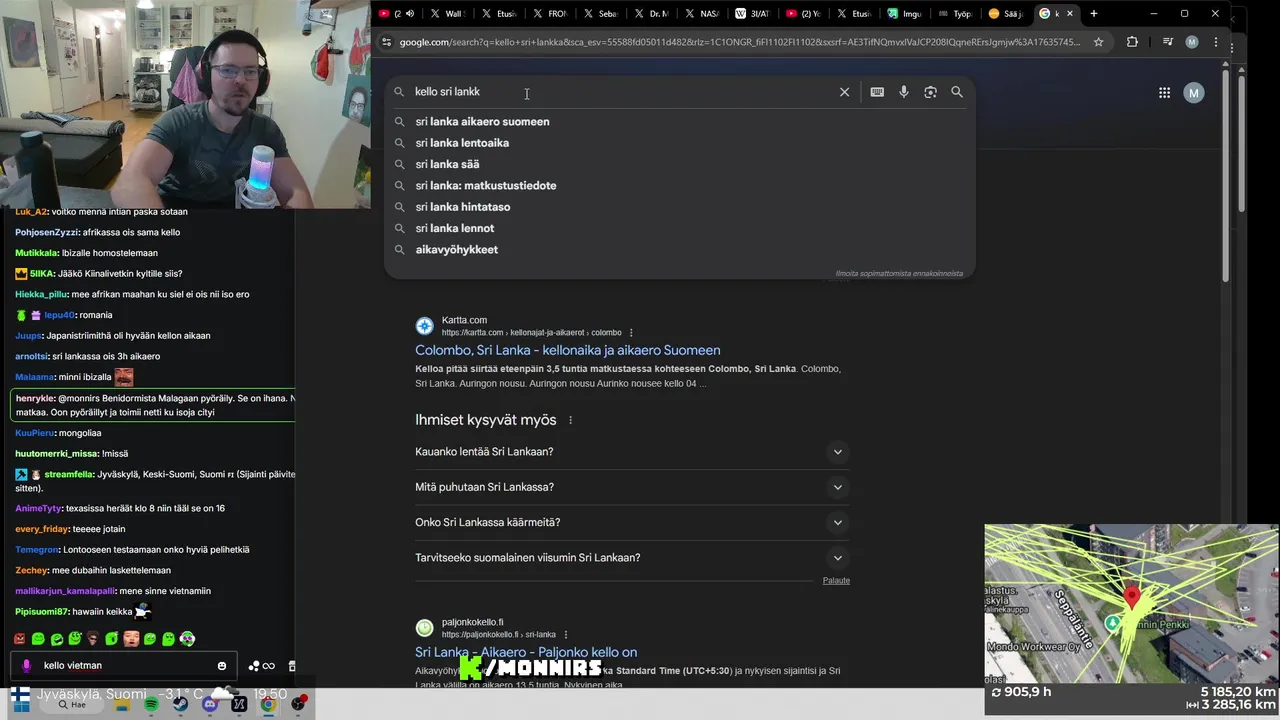
Task: Start voice search with the microphone icon
Action: [x=904, y=92]
